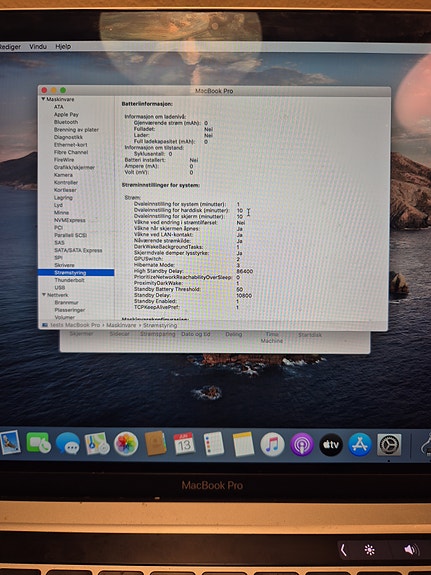Open Contacts book in Dock

coord(155,444)
